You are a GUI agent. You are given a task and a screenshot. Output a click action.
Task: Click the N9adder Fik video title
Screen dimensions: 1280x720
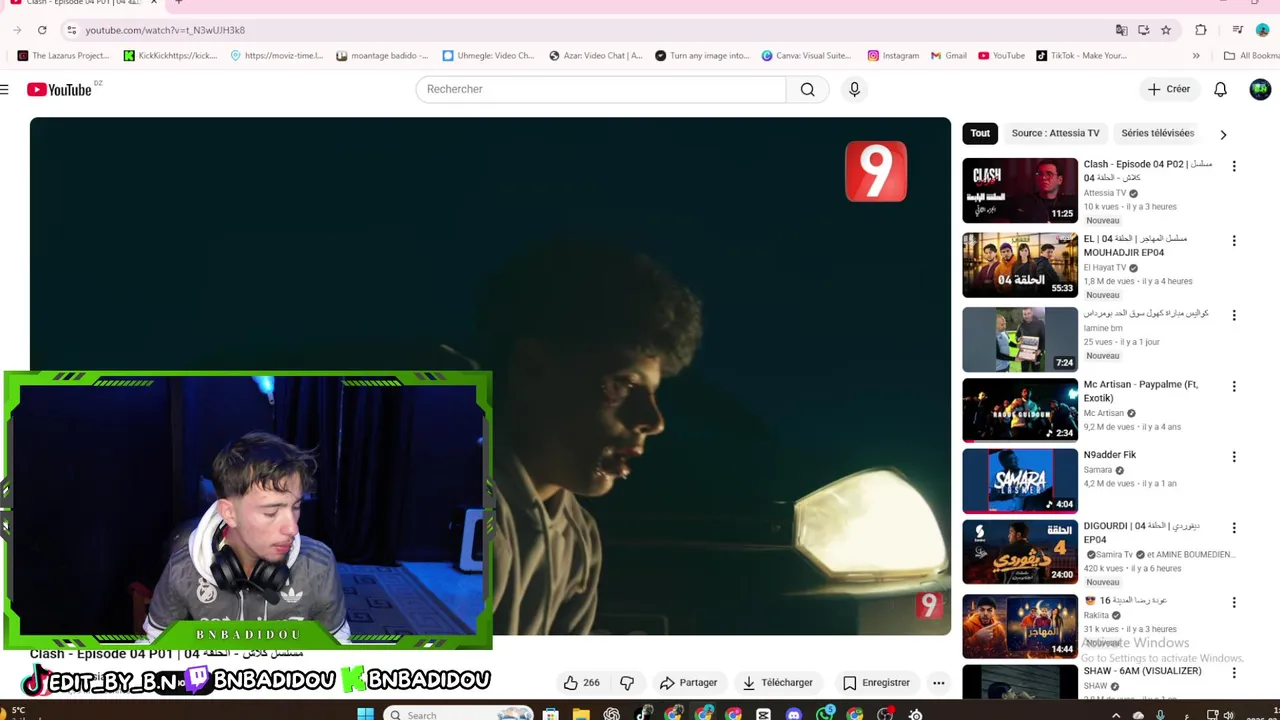(1109, 455)
